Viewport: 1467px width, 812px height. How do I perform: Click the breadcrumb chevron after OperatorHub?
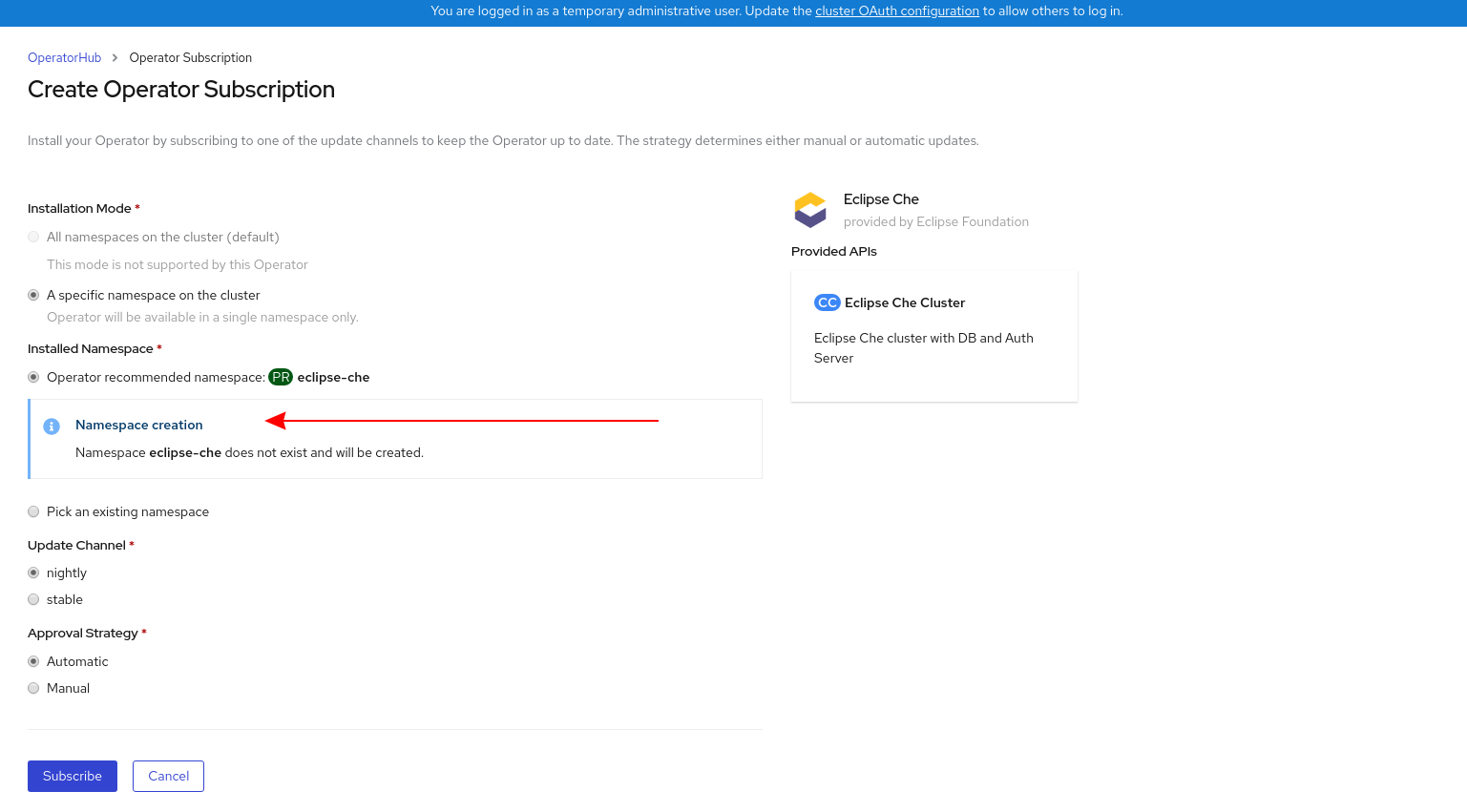click(115, 58)
